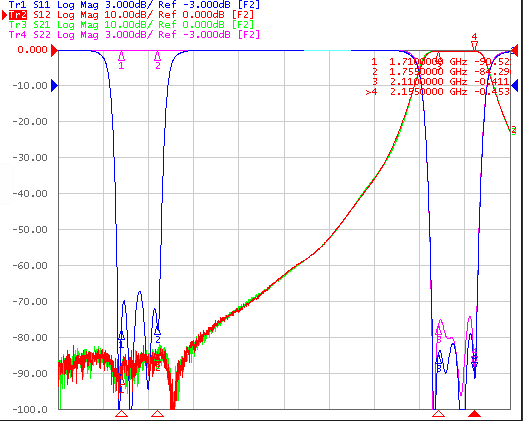Viewport: 523px width, 421px height.
Task: Click the blue reference arrow on the right edge
Action: tap(515, 85)
